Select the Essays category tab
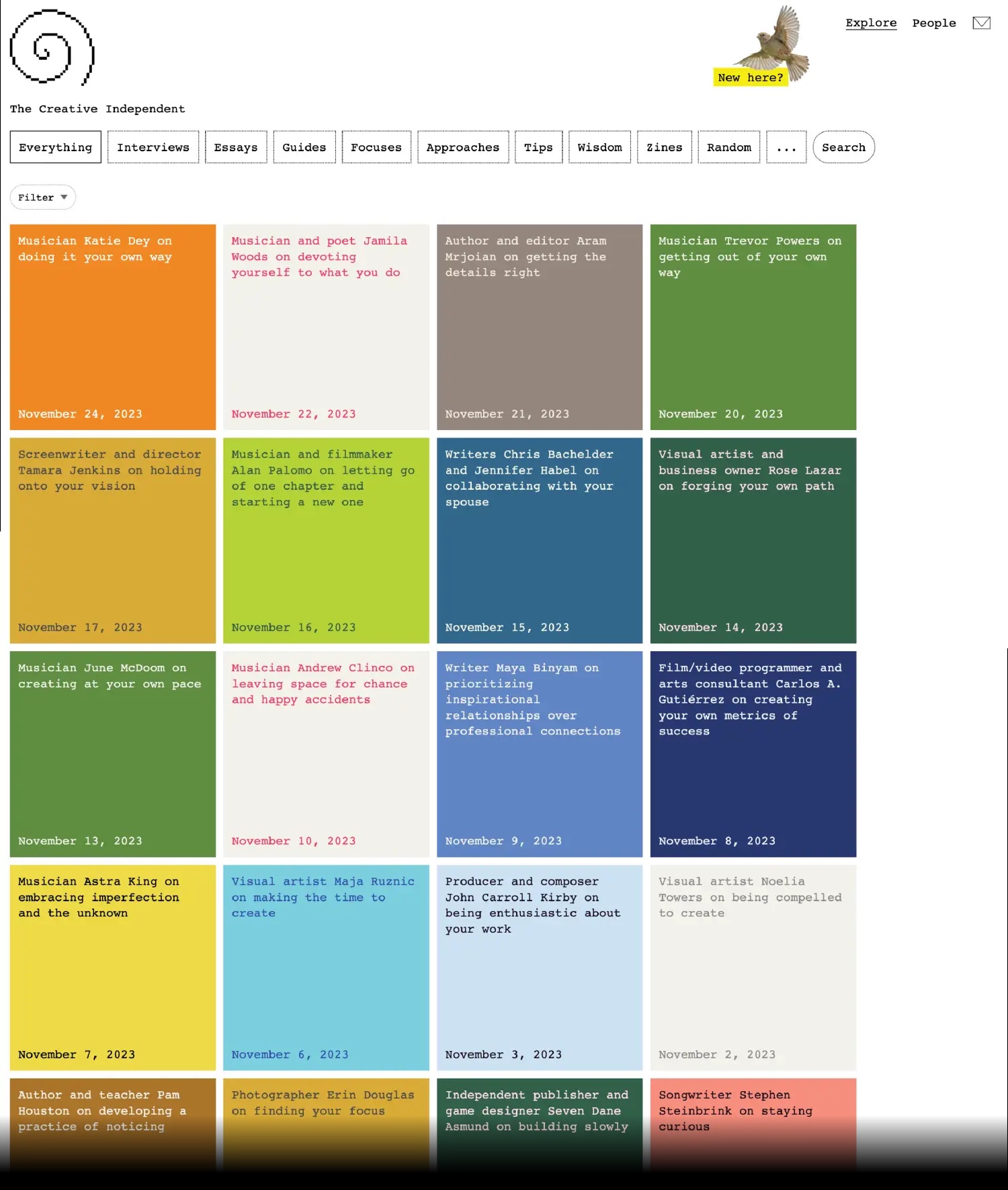This screenshot has height=1190, width=1008. [235, 148]
